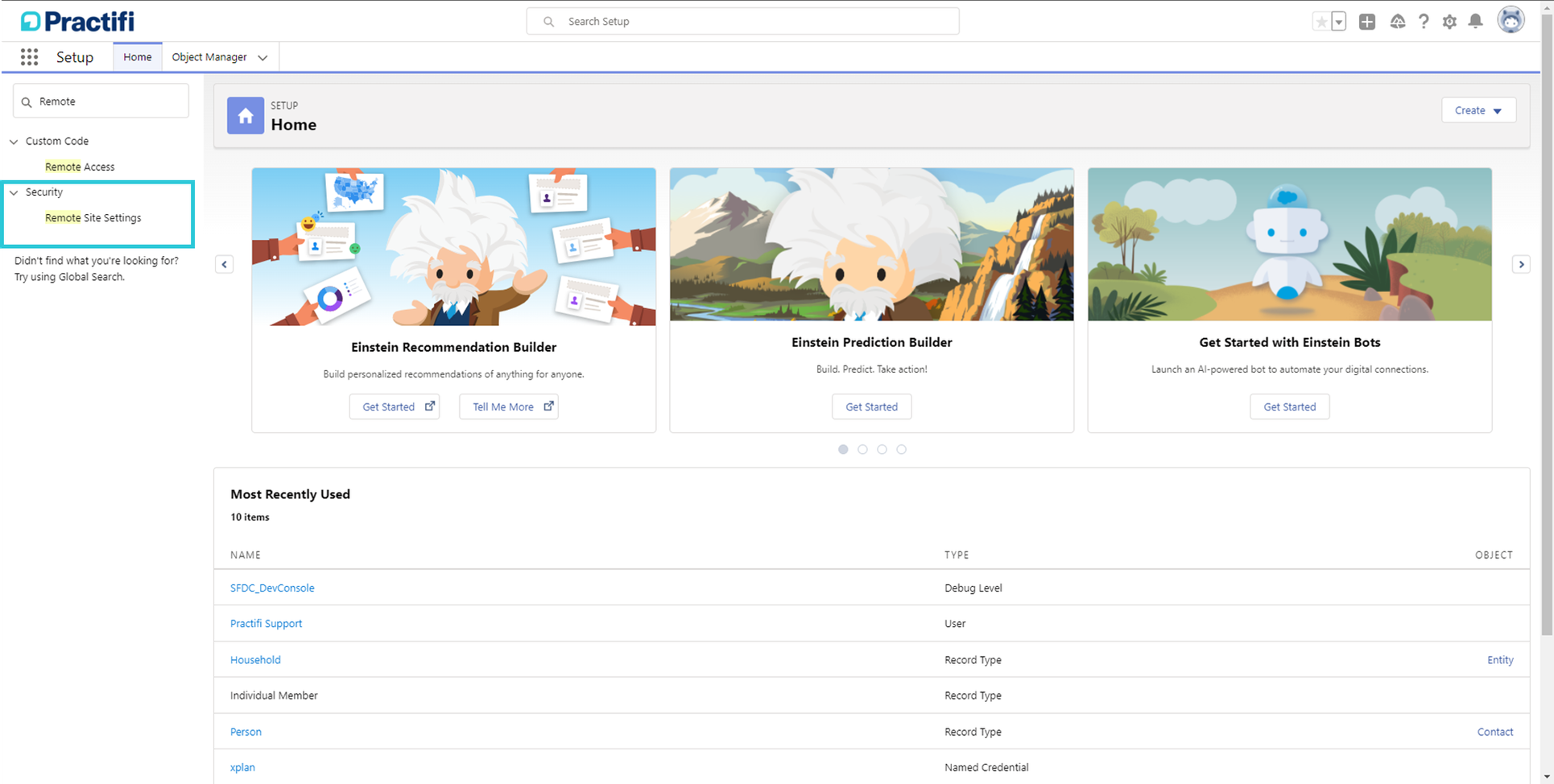This screenshot has width=1554, height=784.
Task: Collapse the Custom Code section
Action: coord(14,142)
